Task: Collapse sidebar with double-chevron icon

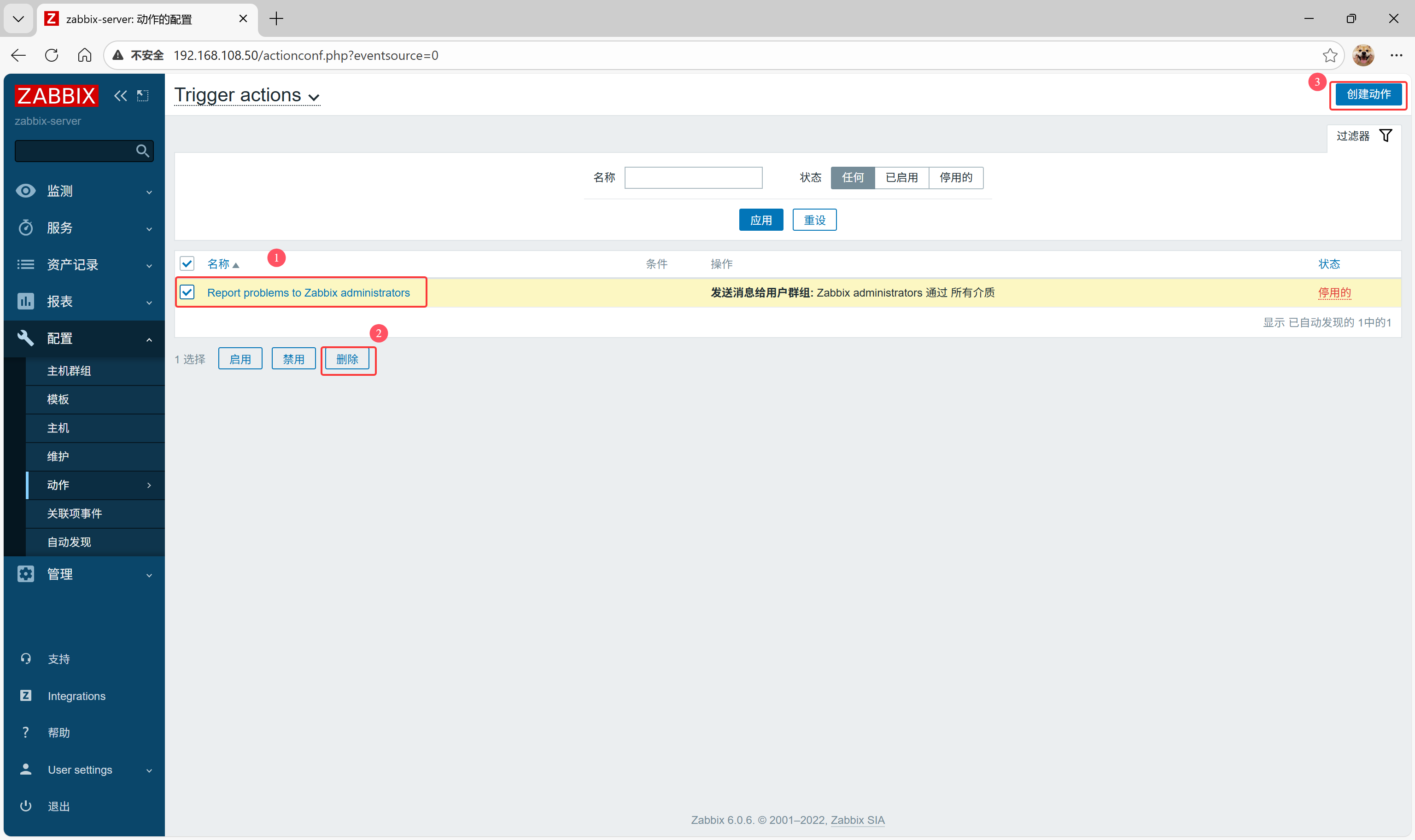Action: (120, 96)
